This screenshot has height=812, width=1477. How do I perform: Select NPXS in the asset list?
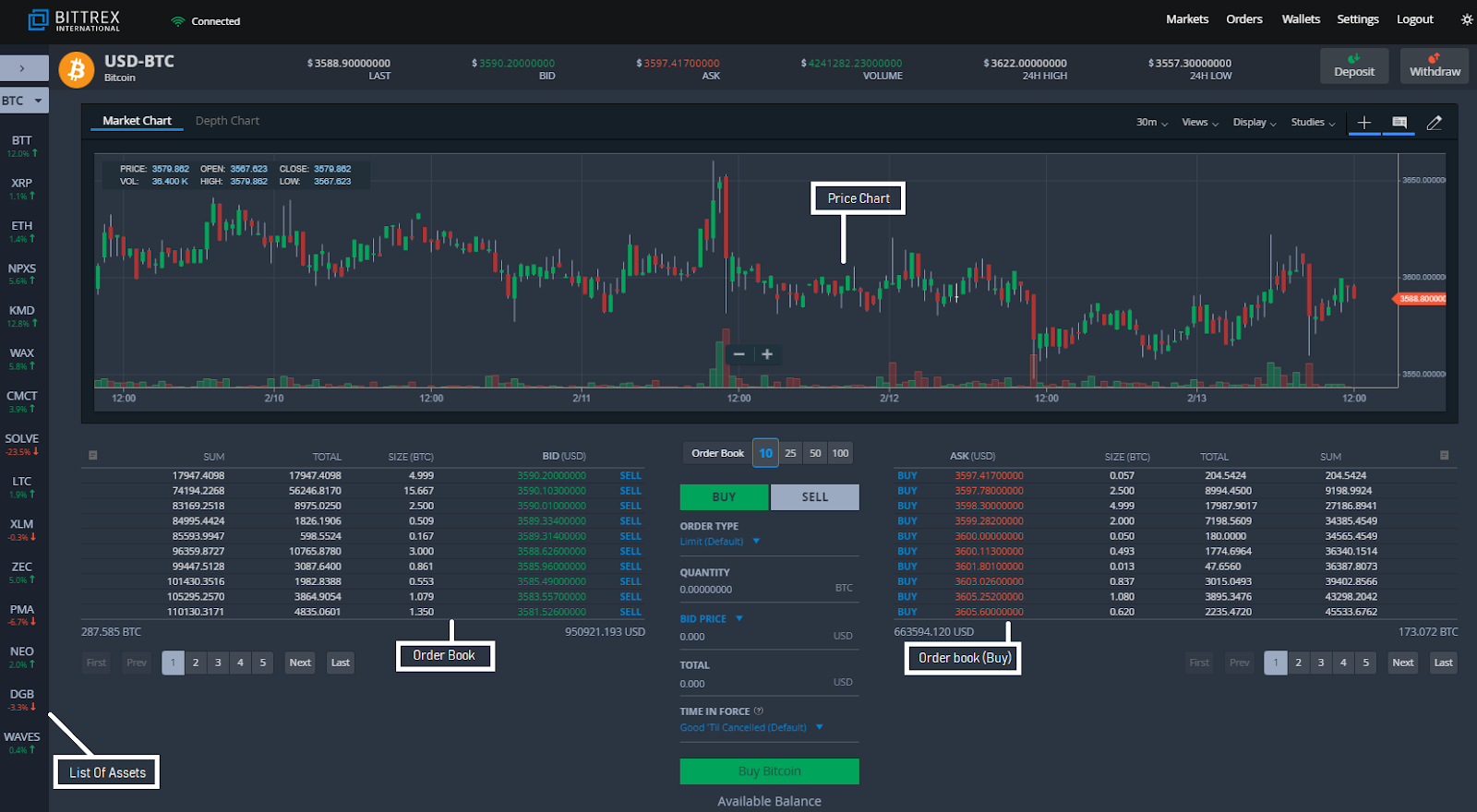22,274
